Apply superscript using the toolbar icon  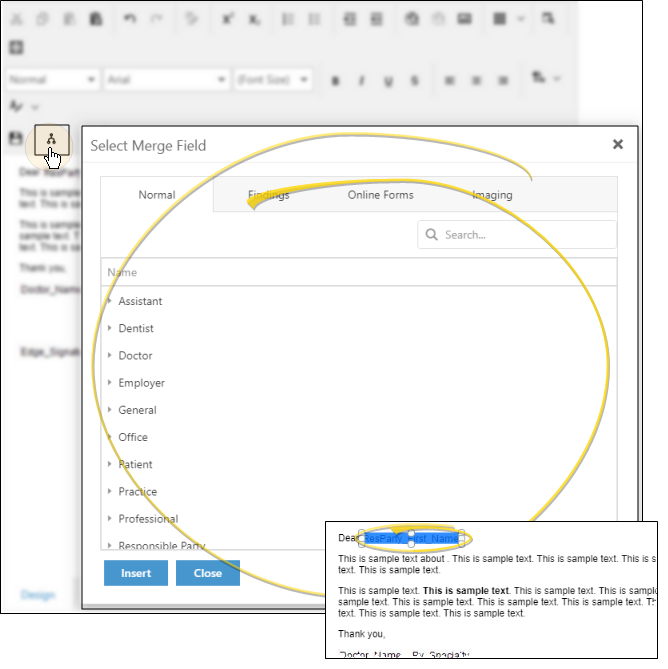(227, 18)
